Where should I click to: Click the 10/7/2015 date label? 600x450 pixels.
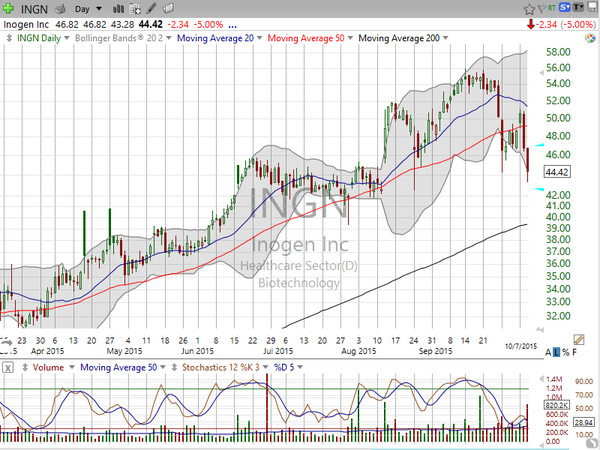point(521,346)
